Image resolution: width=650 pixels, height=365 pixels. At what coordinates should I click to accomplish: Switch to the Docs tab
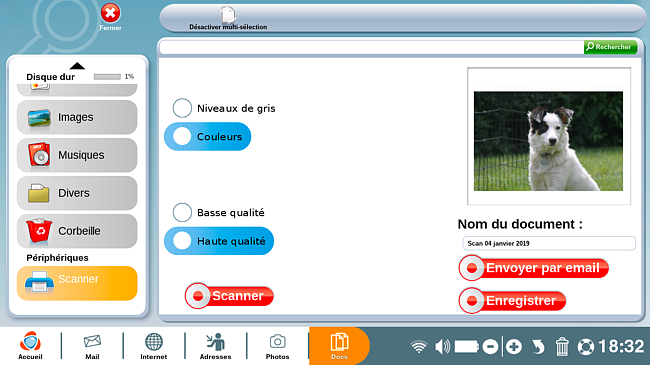pos(339,346)
